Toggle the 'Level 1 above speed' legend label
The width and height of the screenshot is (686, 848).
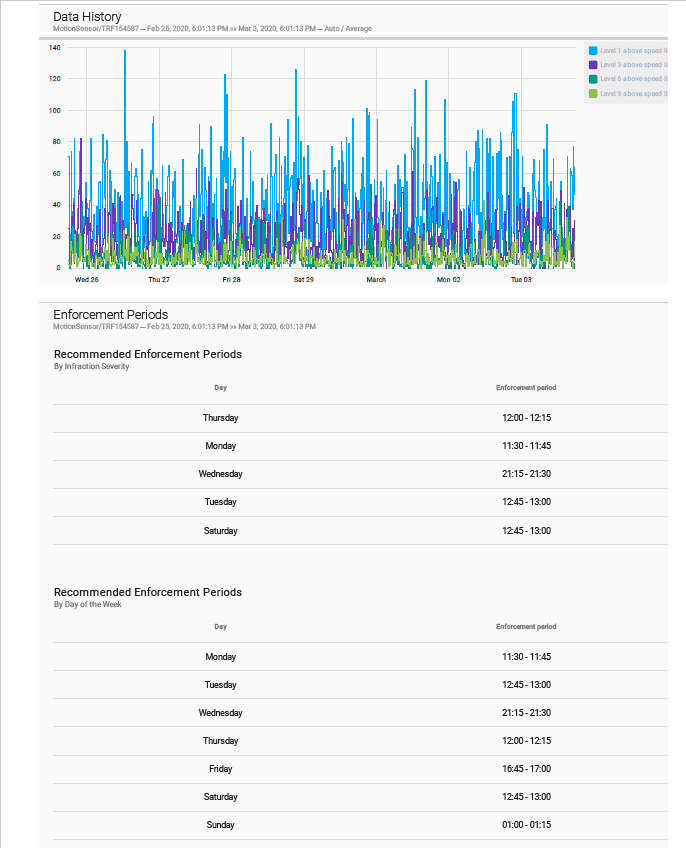pos(634,50)
